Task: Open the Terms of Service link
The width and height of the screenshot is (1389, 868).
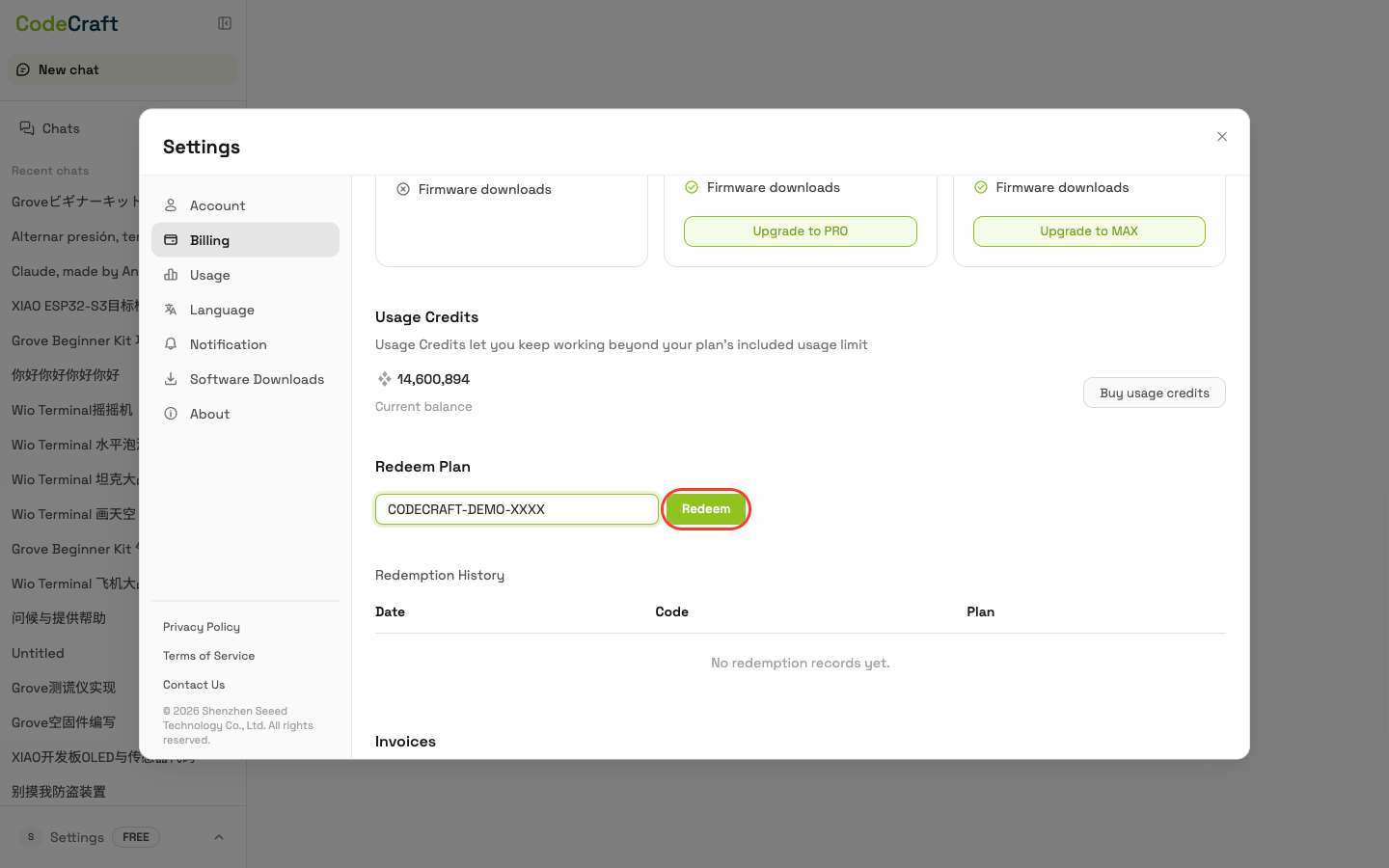Action: tap(209, 656)
